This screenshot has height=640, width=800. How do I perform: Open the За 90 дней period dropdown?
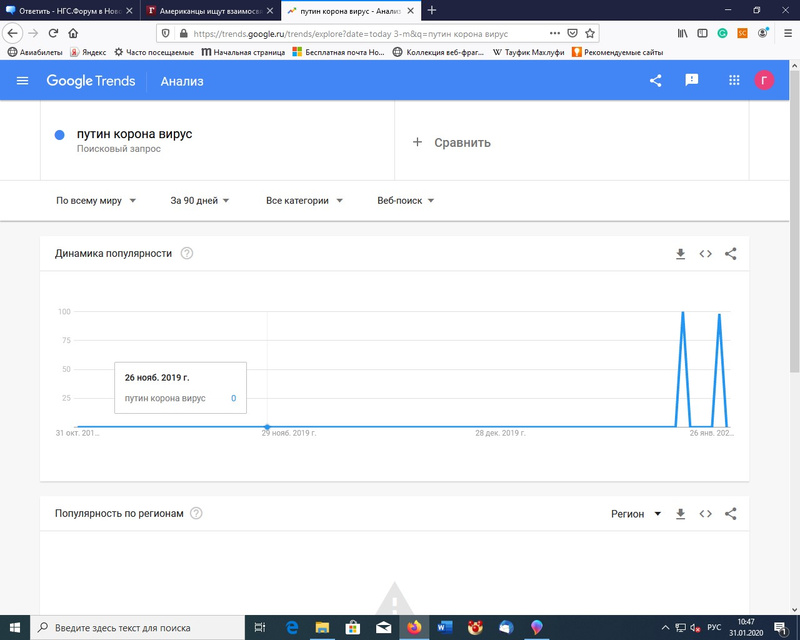tap(199, 201)
